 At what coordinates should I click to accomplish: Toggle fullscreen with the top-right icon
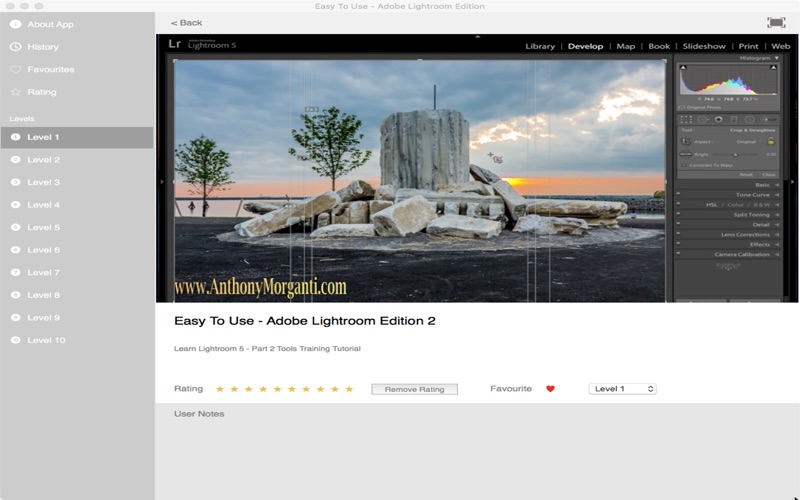coord(776,22)
